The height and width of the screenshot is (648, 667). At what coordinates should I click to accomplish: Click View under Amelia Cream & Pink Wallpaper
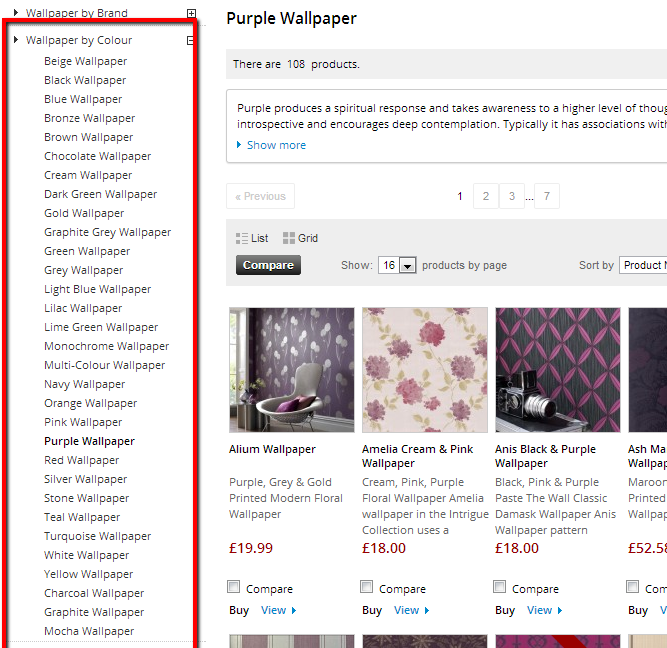pyautogui.click(x=407, y=611)
